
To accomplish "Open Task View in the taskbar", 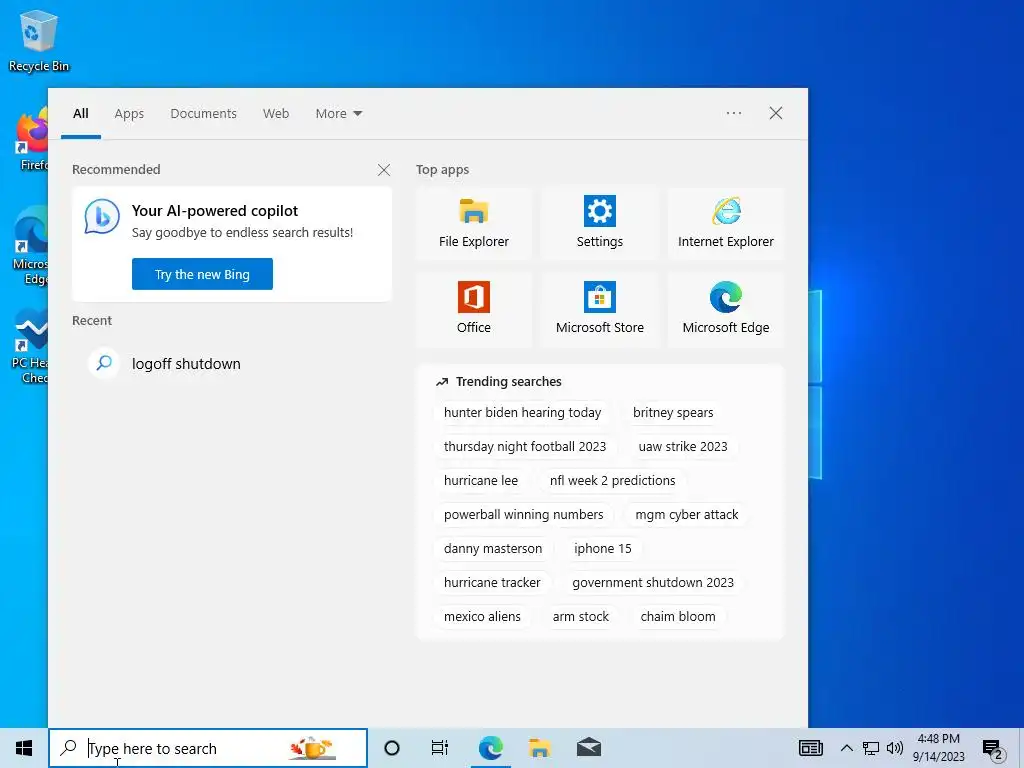I will pyautogui.click(x=440, y=748).
